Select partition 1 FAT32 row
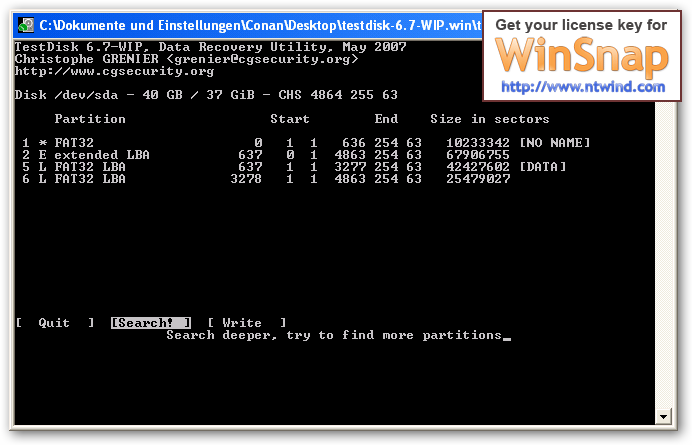 click(x=306, y=143)
